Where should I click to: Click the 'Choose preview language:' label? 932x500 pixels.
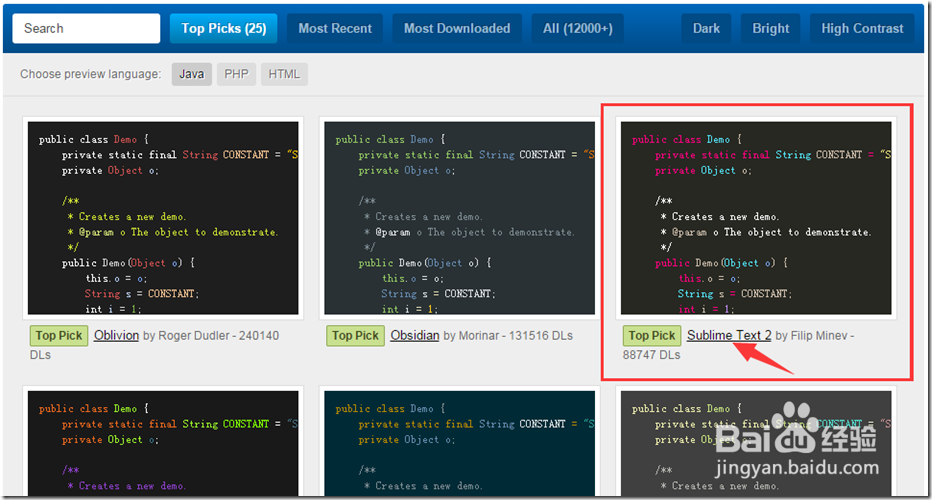pos(90,74)
